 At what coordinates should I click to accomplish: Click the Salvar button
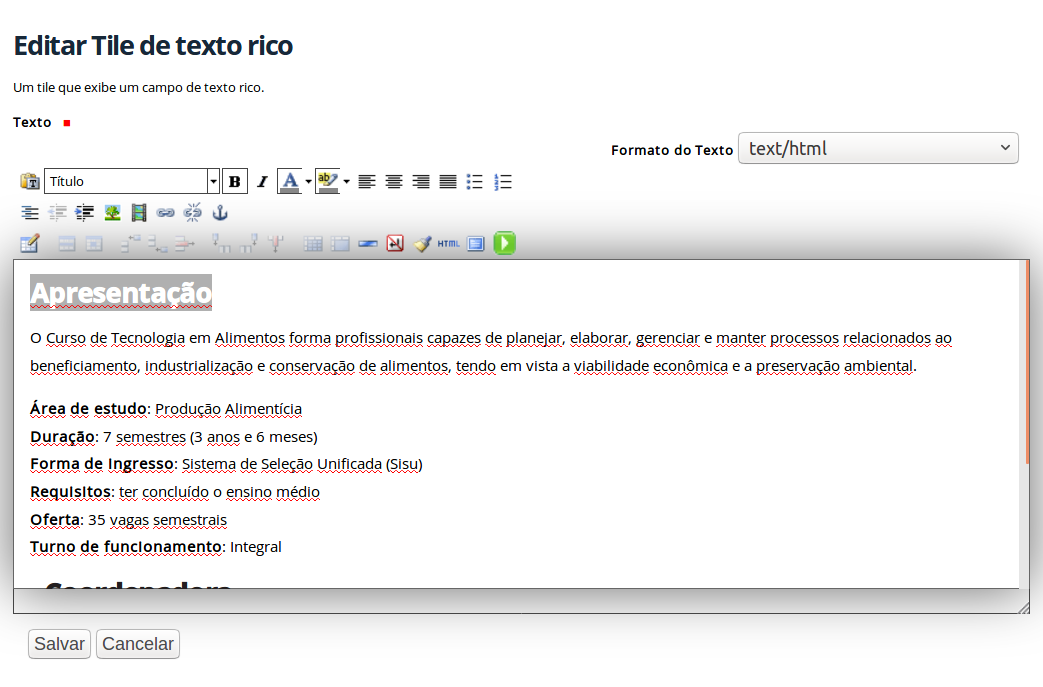pyautogui.click(x=59, y=644)
